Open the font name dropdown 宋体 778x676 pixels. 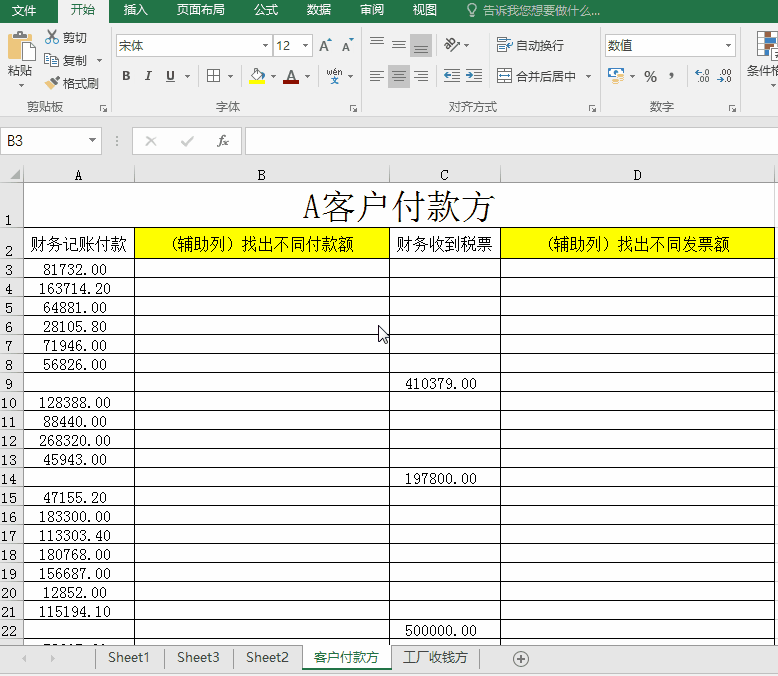click(x=265, y=46)
